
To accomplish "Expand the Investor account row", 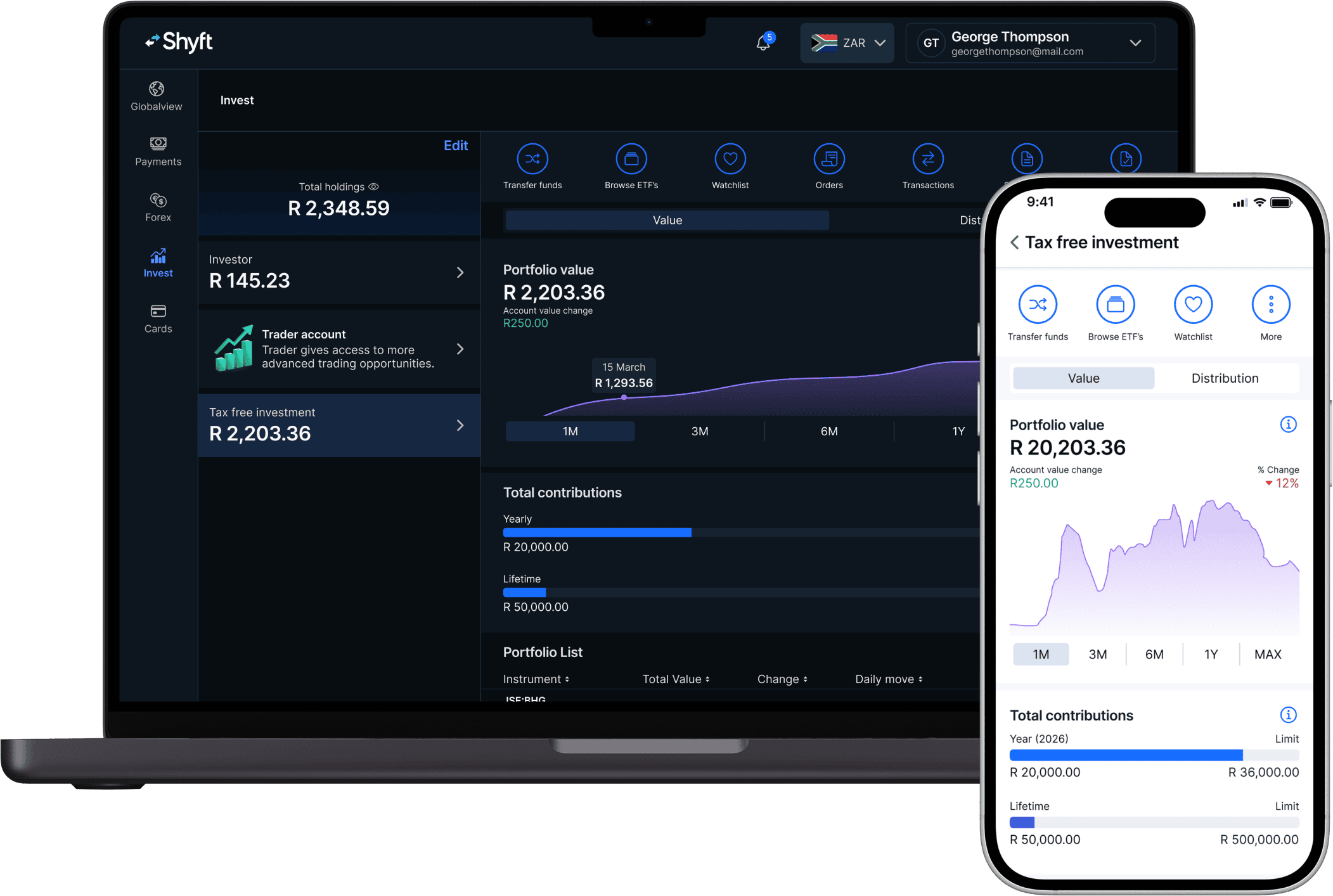I will coord(339,272).
